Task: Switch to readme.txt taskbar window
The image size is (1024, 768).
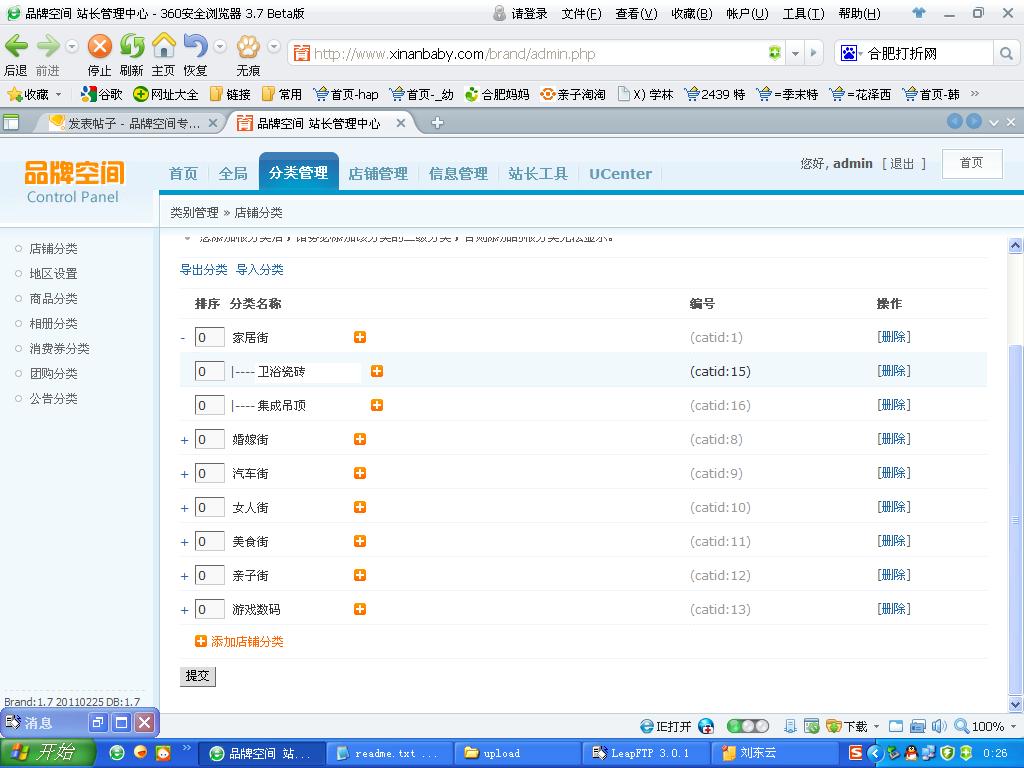Action: click(388, 753)
